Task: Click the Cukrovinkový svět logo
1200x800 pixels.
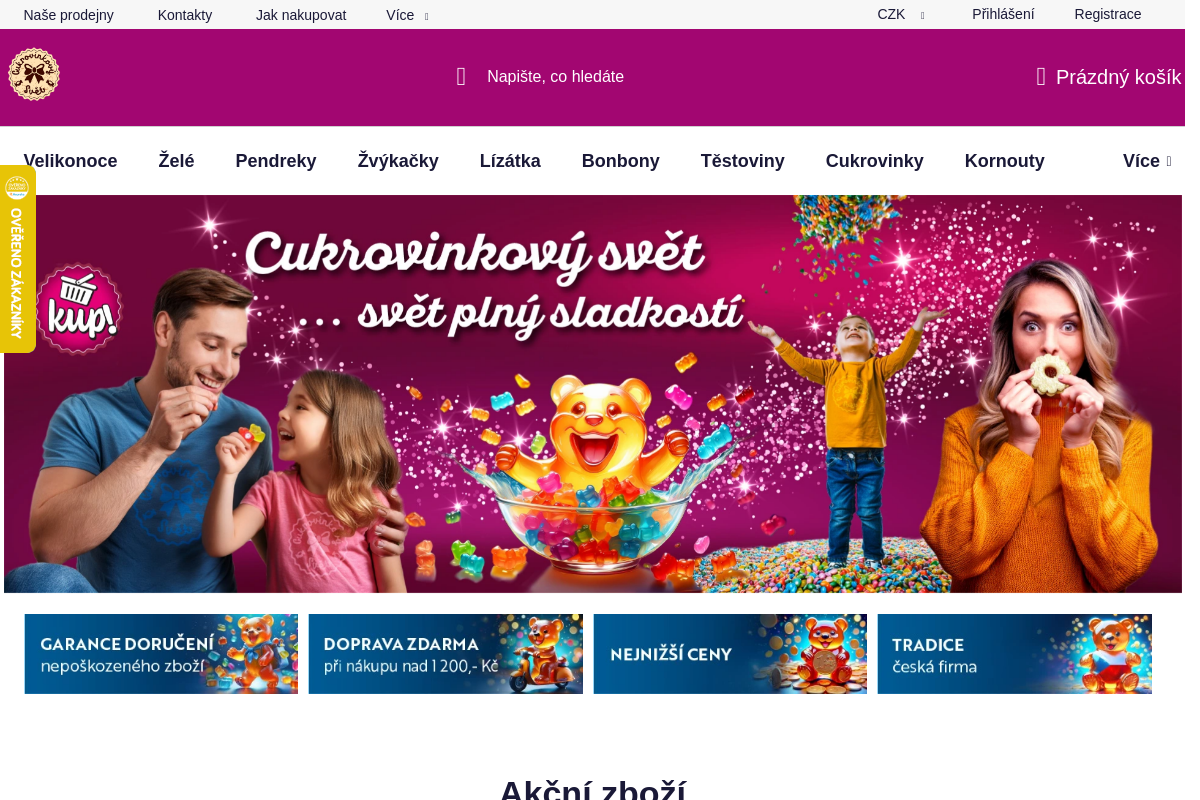Action: [x=34, y=75]
